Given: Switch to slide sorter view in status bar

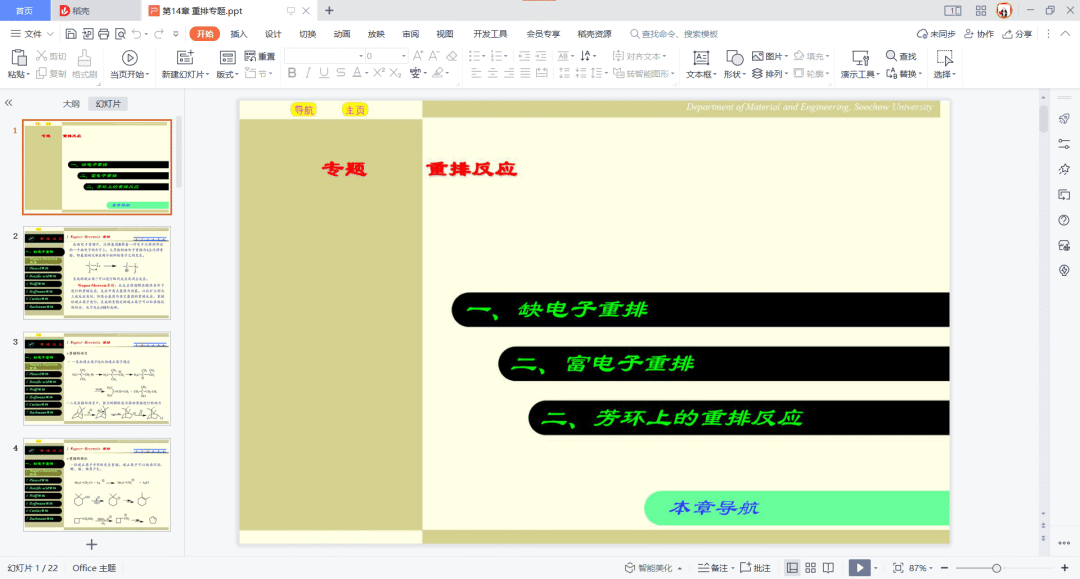Looking at the screenshot, I should 810,567.
